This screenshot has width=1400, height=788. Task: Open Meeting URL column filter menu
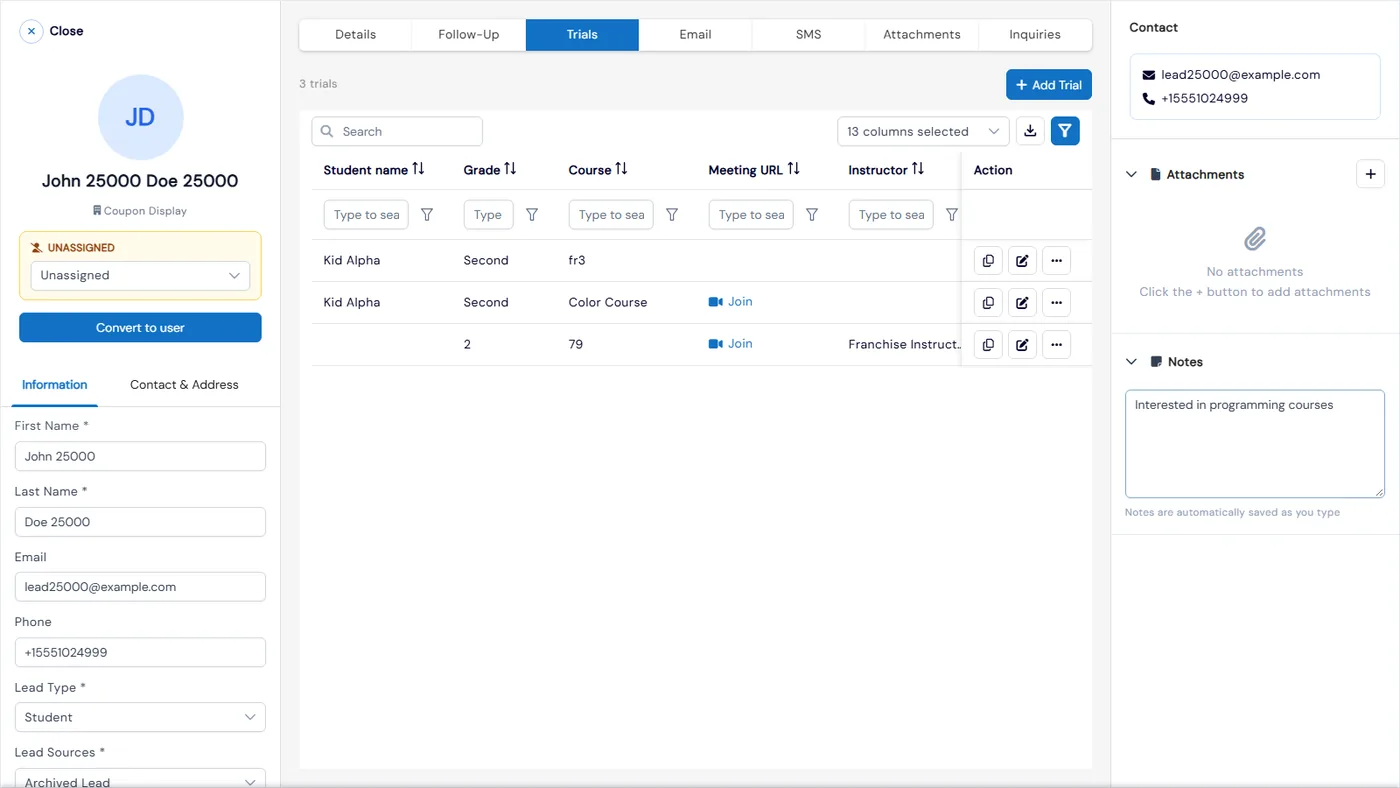pos(812,215)
